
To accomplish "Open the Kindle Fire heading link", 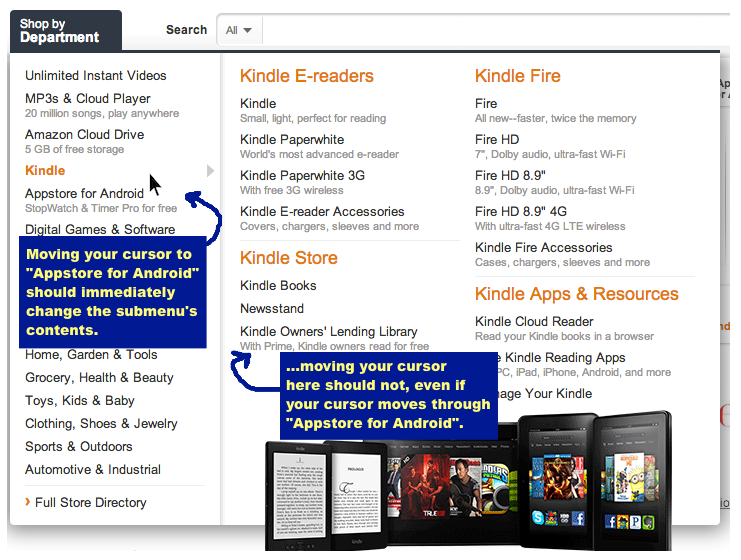I will pos(518,76).
